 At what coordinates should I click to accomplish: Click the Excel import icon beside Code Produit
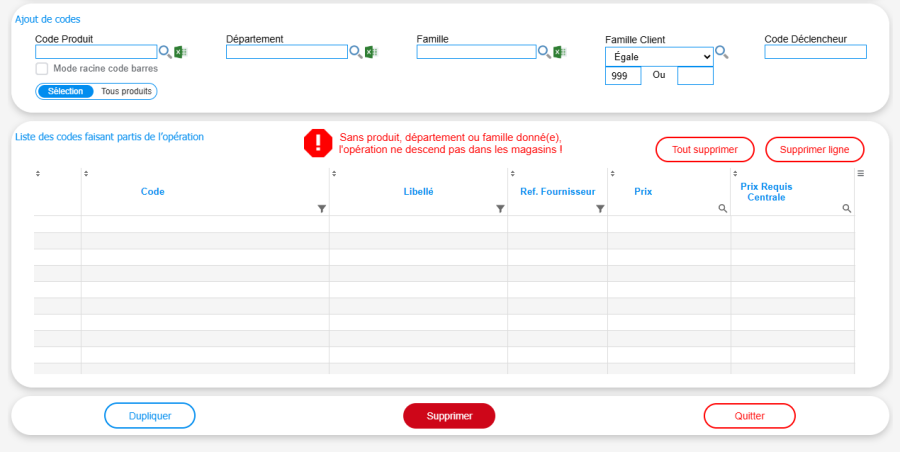pyautogui.click(x=180, y=52)
